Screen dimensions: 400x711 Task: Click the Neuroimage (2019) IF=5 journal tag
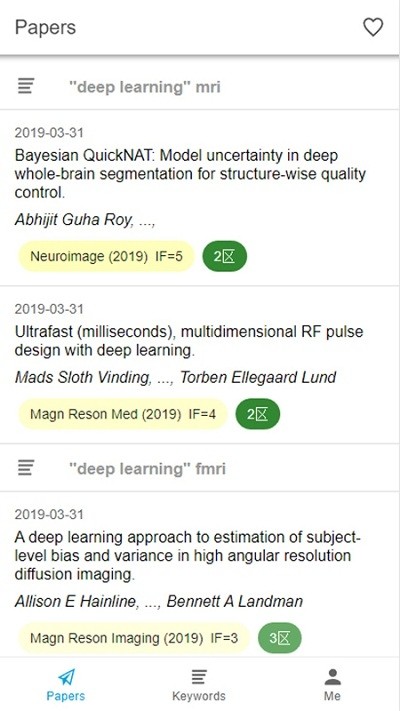tap(107, 257)
